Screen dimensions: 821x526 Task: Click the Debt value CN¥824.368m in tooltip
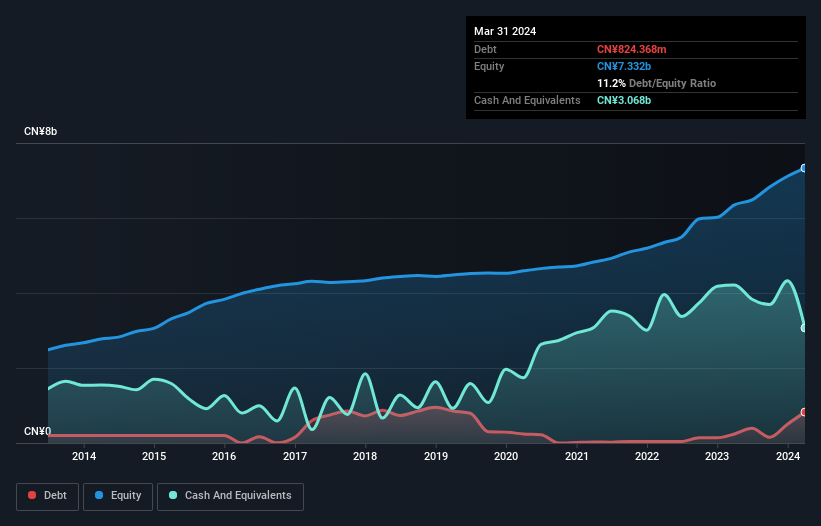point(631,49)
